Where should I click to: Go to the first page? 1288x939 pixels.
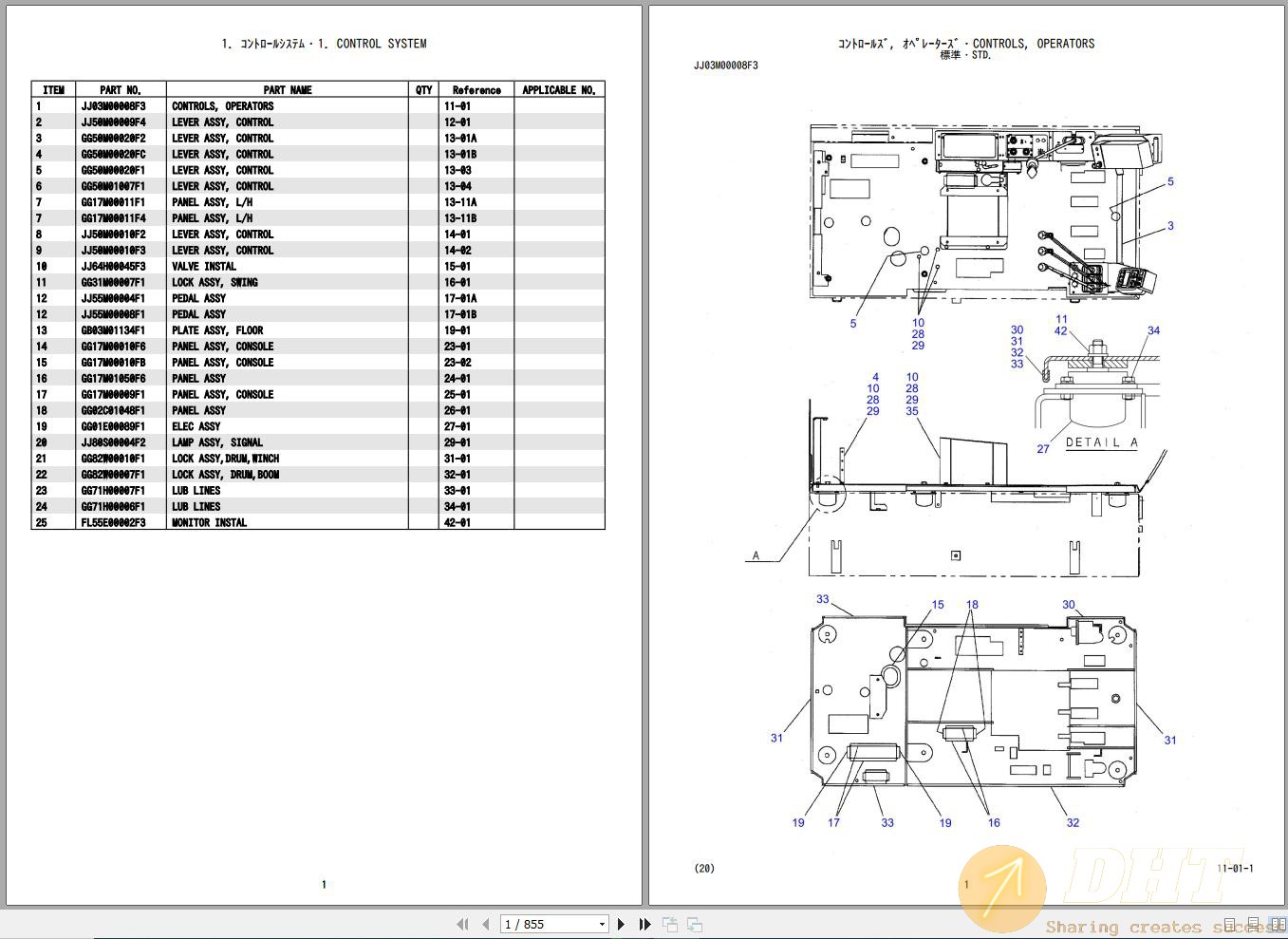tap(462, 924)
